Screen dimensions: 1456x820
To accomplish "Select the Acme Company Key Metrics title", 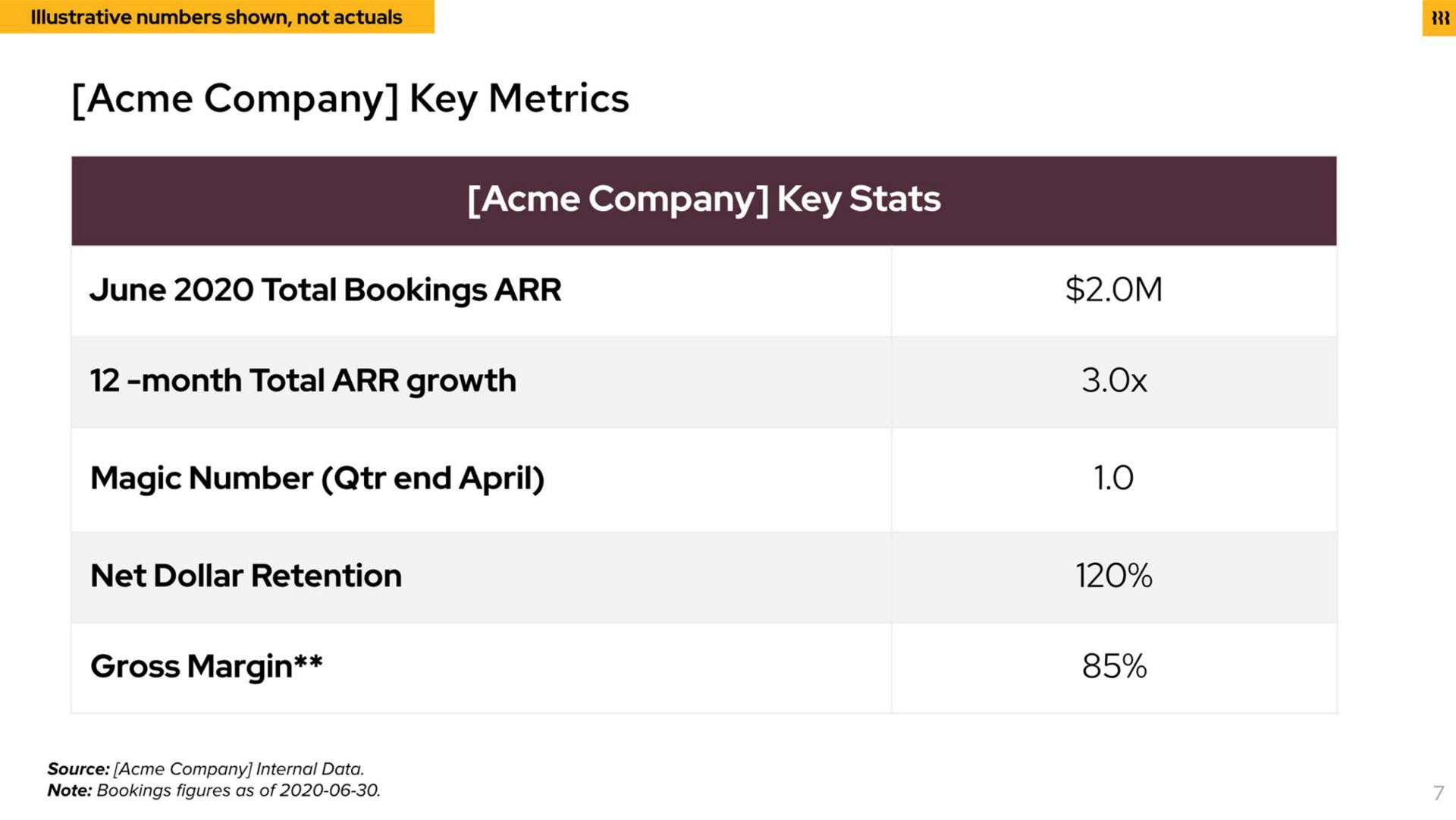I will coord(350,99).
